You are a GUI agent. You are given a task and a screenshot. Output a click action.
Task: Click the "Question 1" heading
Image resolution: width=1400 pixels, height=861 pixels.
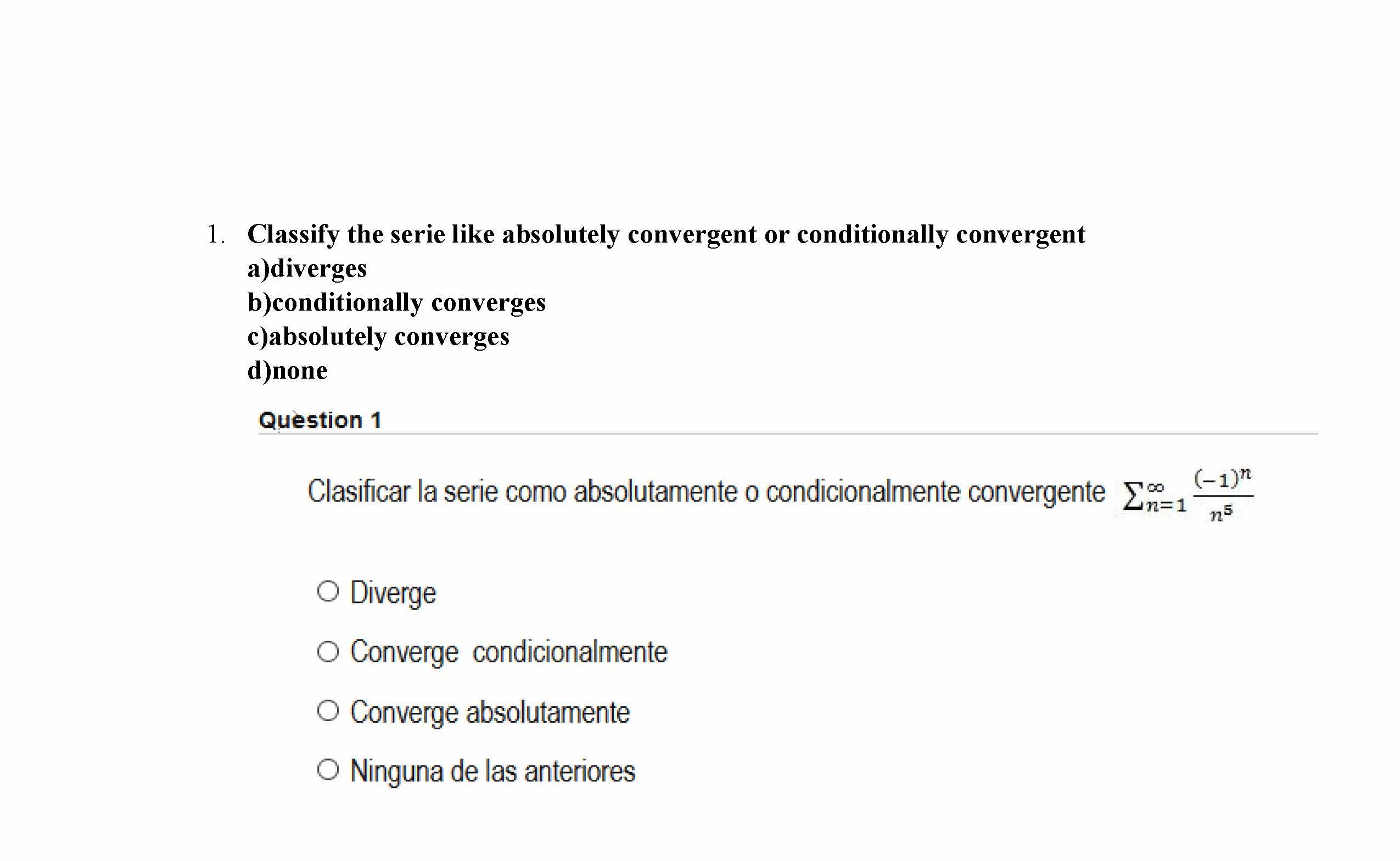tap(320, 420)
